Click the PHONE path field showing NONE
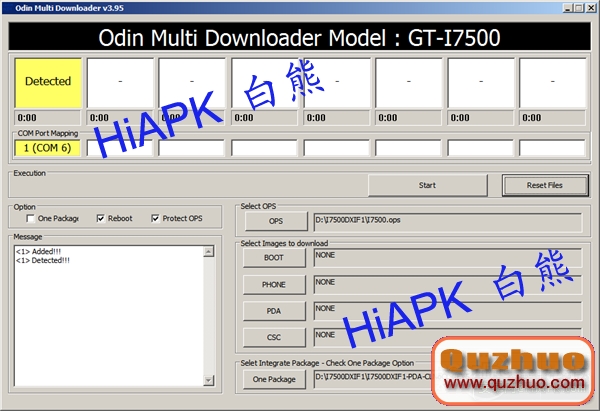This screenshot has width=600, height=411. tap(448, 284)
